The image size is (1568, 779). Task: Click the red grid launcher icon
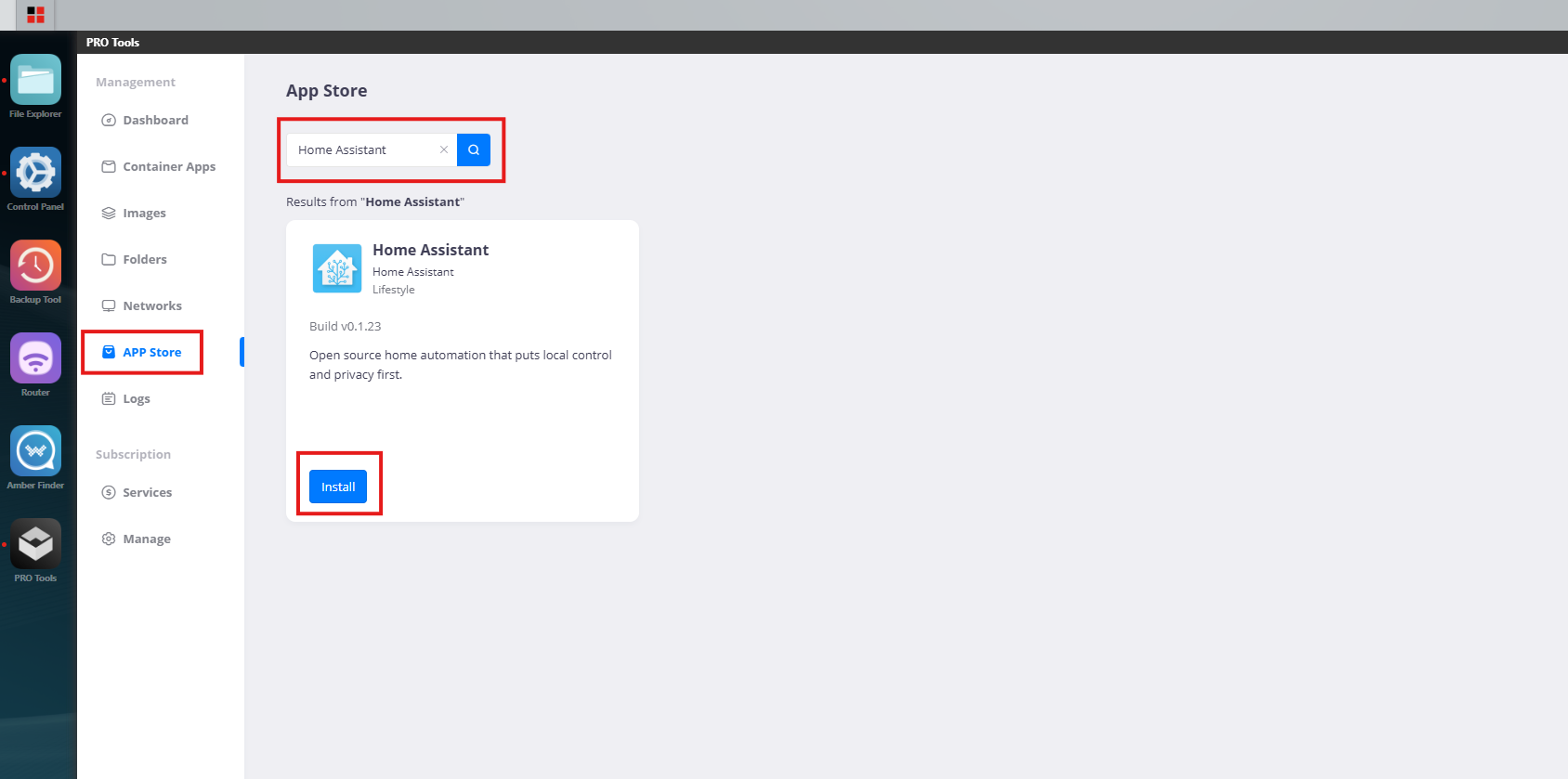pos(35,15)
